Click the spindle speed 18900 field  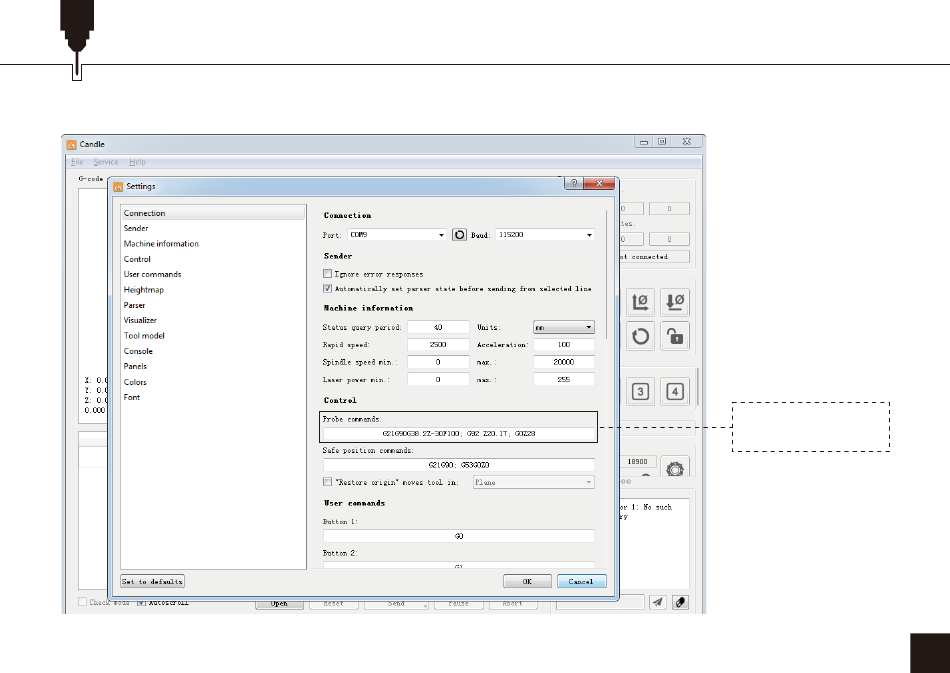point(637,462)
